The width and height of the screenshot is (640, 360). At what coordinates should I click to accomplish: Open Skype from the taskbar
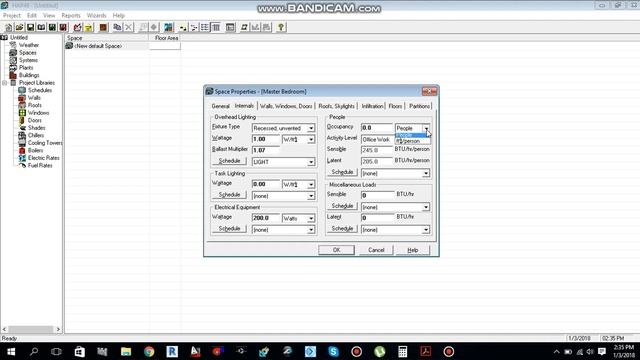[333, 351]
